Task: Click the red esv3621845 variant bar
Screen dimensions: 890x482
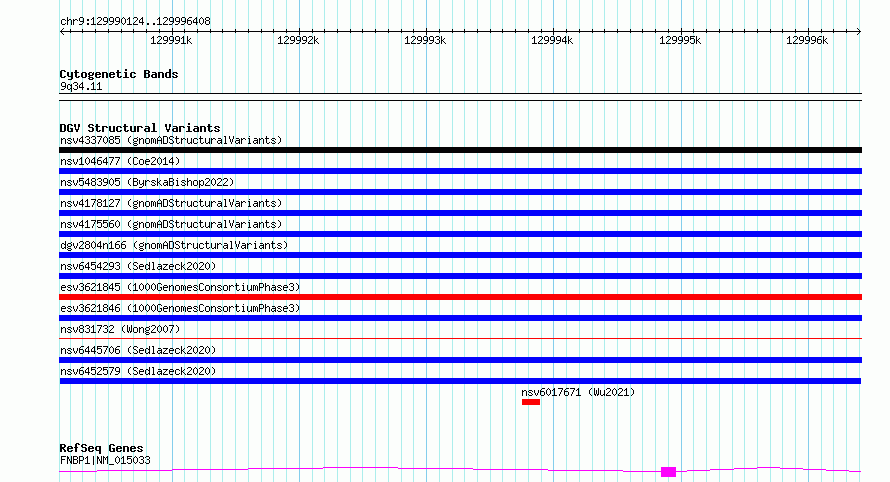Action: pos(460,297)
